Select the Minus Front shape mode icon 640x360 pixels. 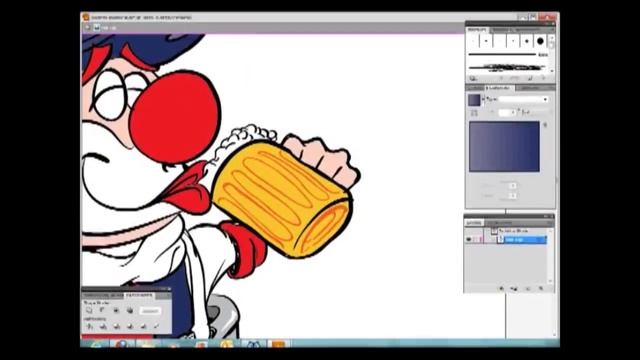click(x=102, y=311)
